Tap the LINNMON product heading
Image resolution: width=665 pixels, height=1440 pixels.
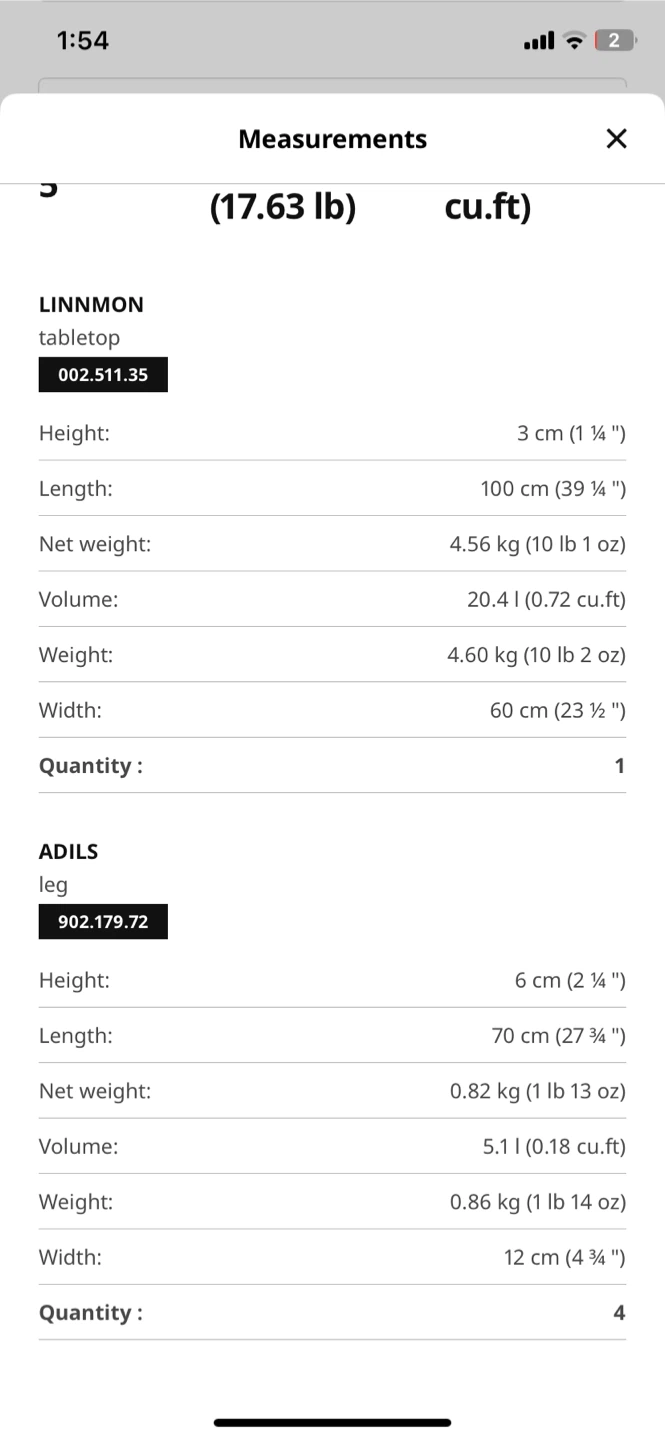[91, 304]
